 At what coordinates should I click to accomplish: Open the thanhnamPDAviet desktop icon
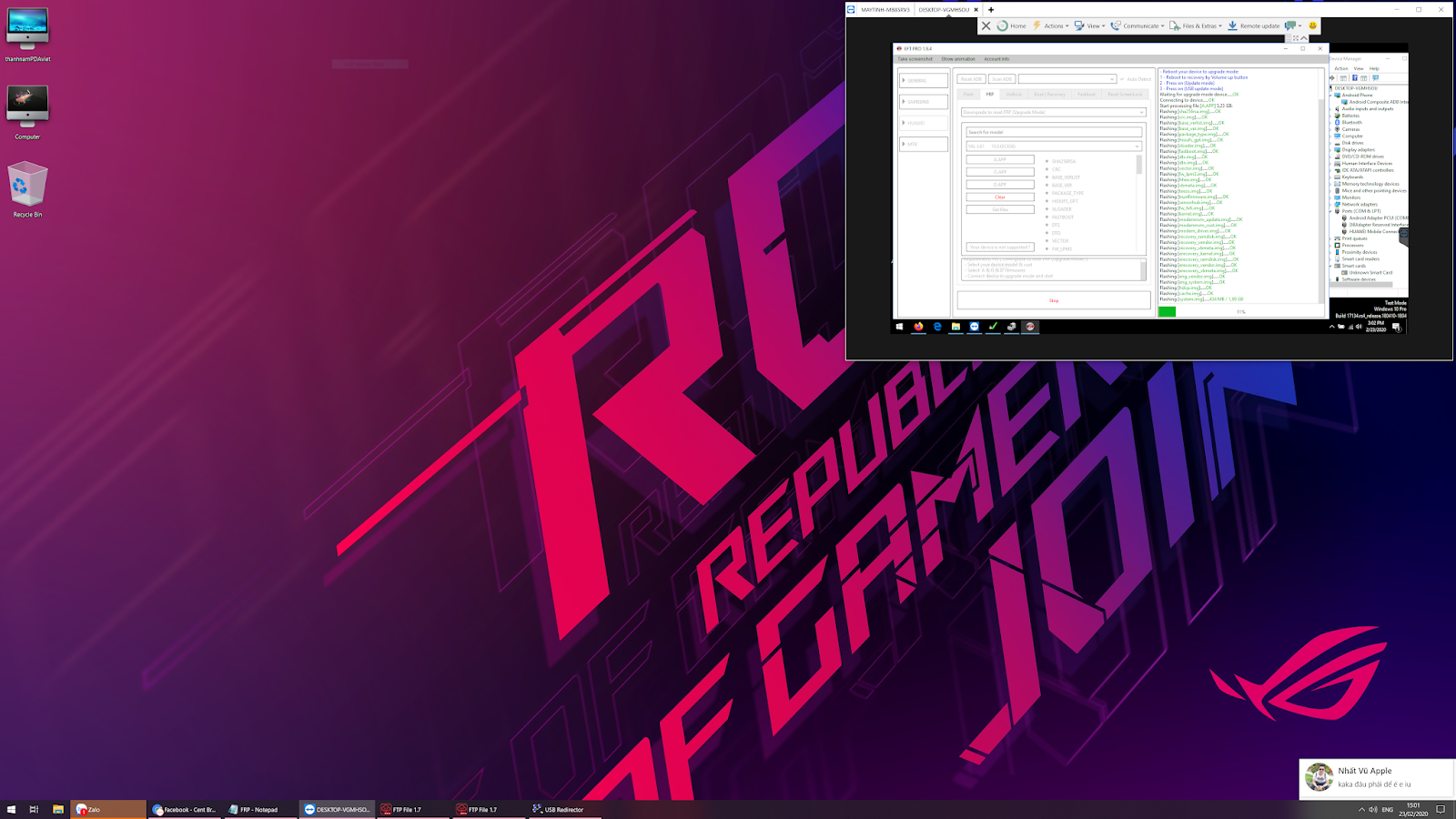click(x=27, y=35)
